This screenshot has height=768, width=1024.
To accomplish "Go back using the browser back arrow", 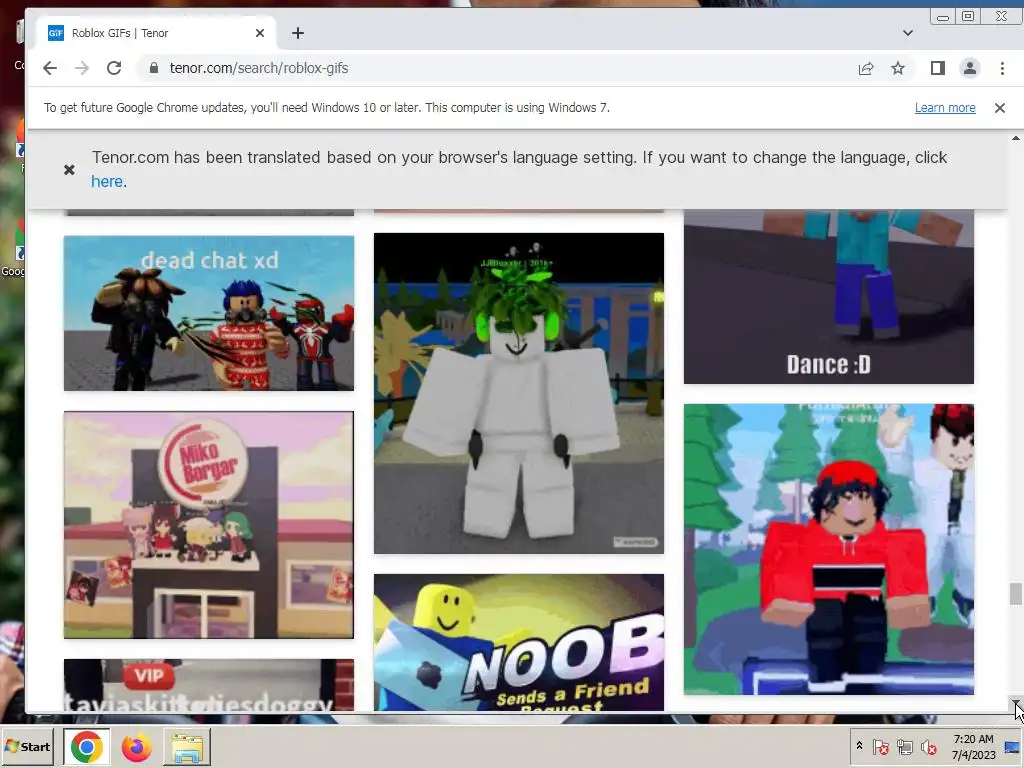I will (50, 68).
